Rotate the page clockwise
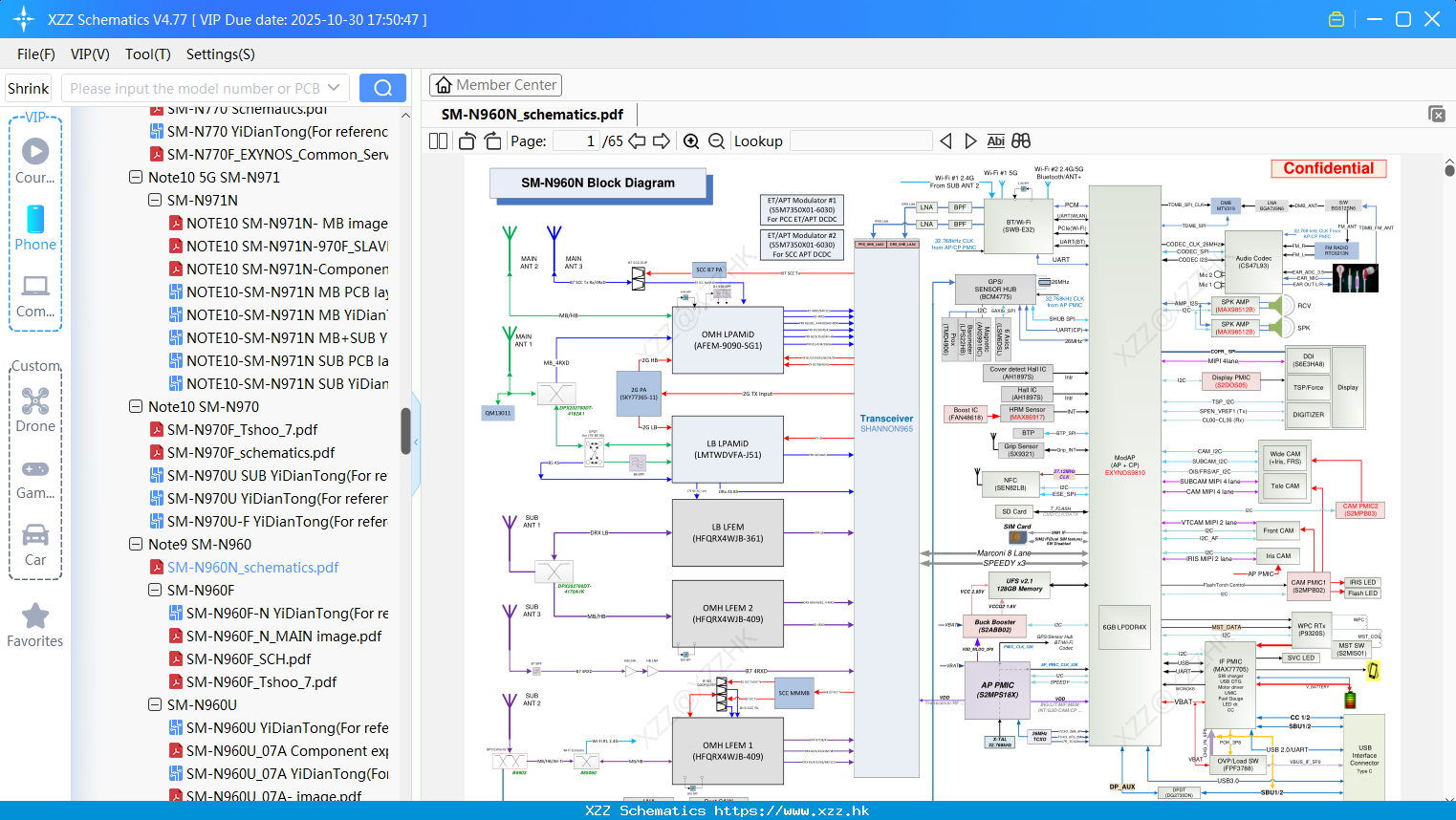 492,141
